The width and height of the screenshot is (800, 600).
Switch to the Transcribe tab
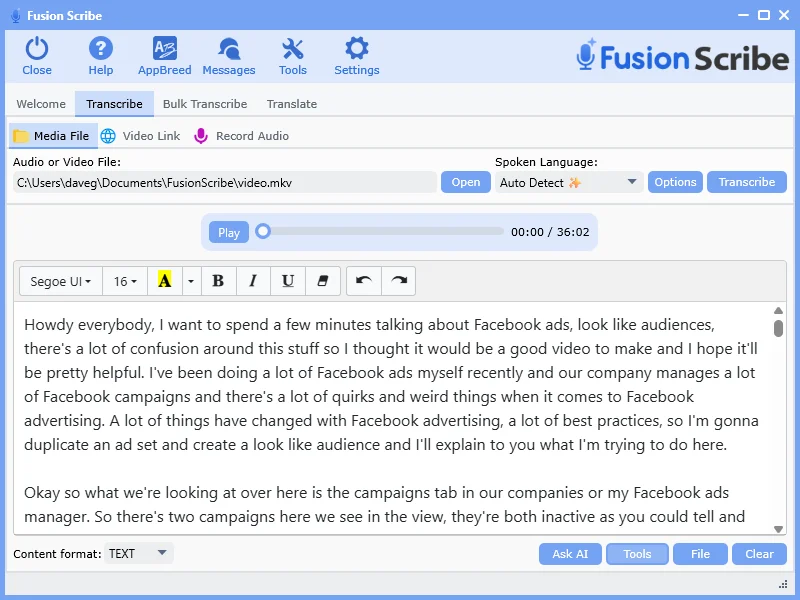point(114,104)
